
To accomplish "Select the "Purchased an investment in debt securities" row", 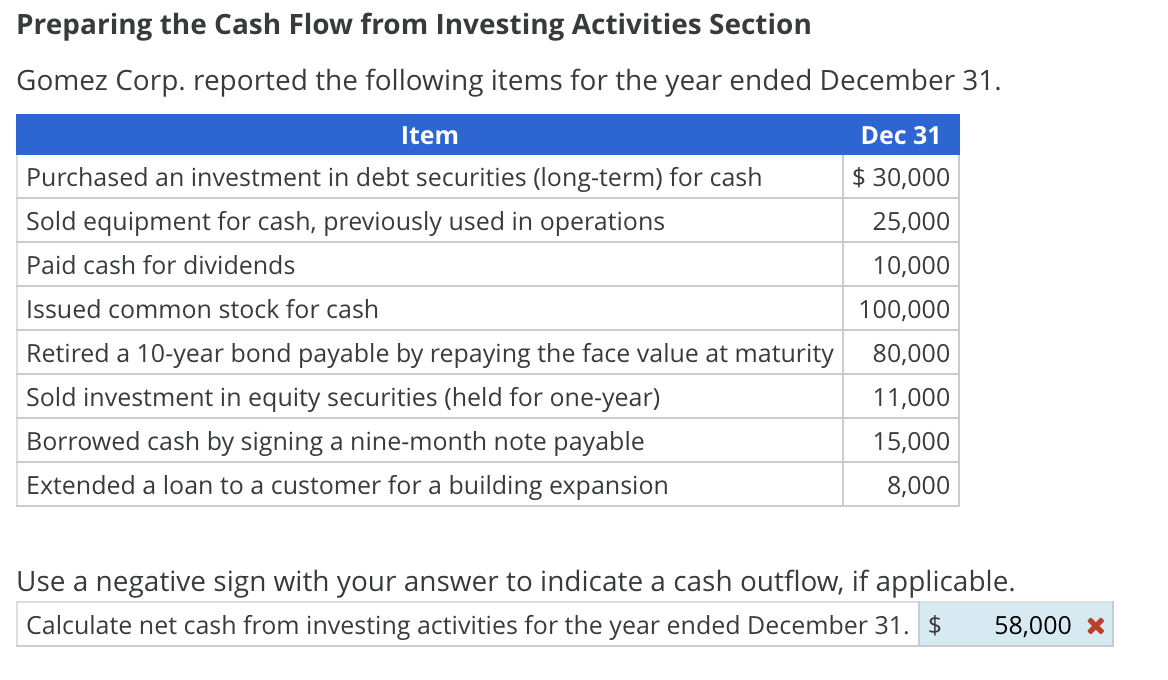I will (393, 178).
